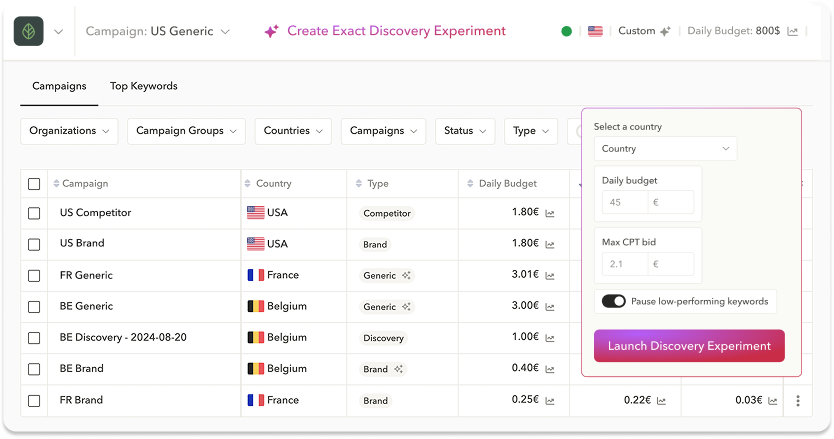Click the France flag in FR Generic row
The width and height of the screenshot is (834, 439).
(256, 275)
